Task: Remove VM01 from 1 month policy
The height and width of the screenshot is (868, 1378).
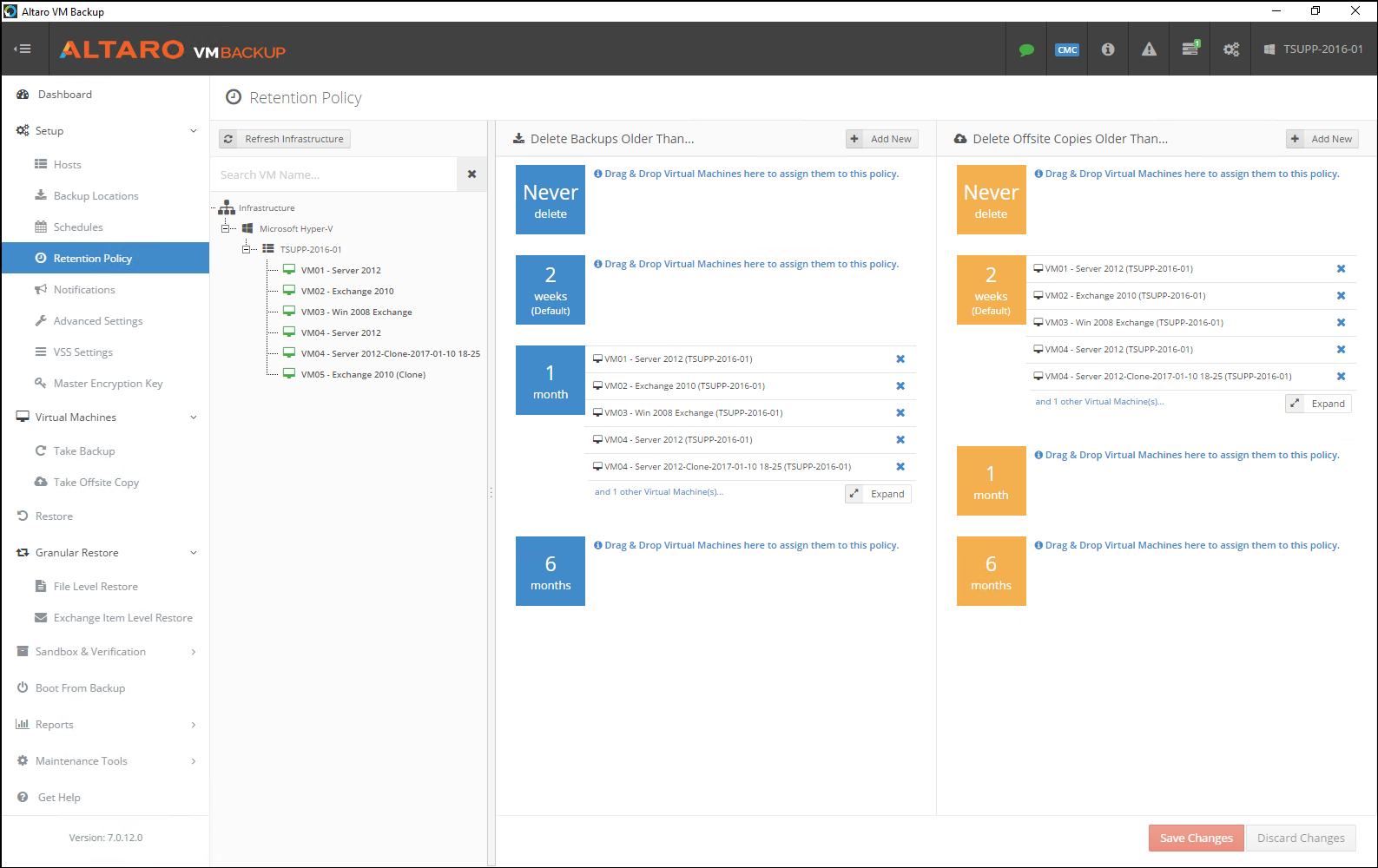Action: [x=900, y=359]
